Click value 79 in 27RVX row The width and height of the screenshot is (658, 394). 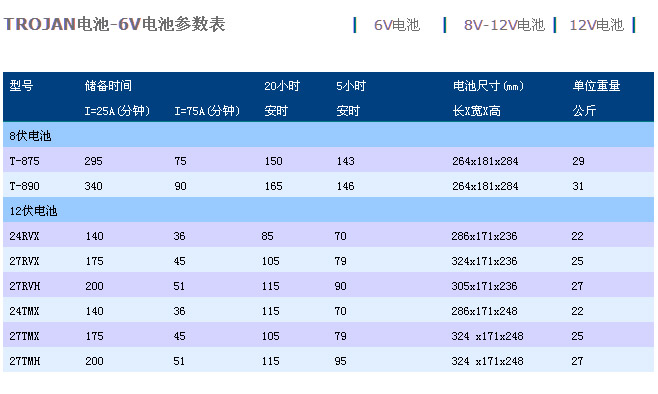point(341,261)
